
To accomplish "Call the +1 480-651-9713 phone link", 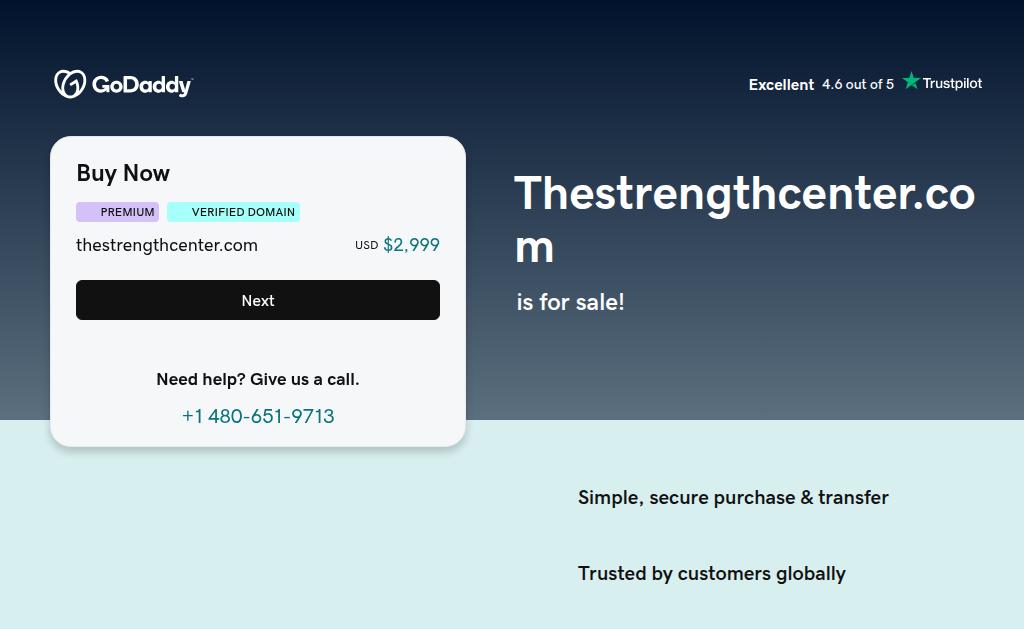I will pyautogui.click(x=258, y=416).
